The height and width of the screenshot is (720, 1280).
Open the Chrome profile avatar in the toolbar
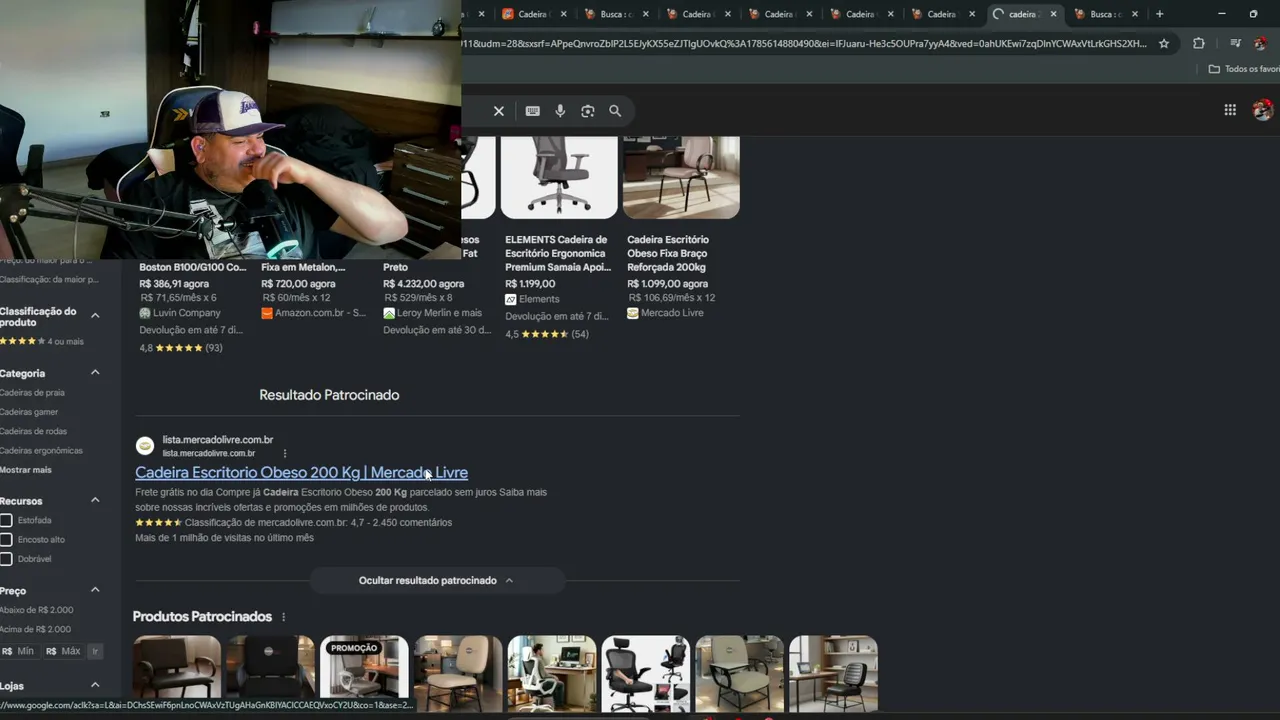click(1261, 44)
